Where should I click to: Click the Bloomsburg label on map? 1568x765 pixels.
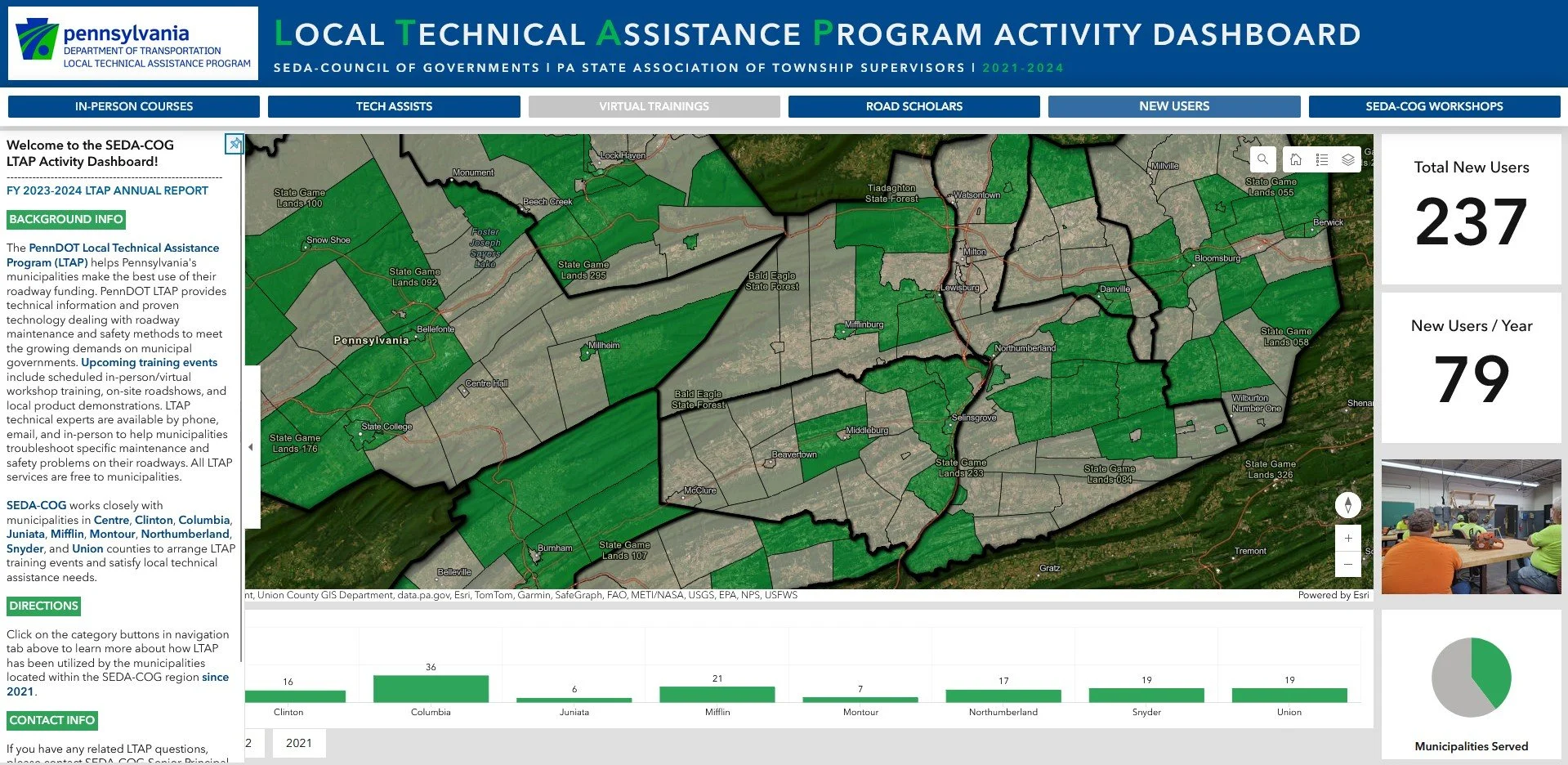tap(1217, 258)
